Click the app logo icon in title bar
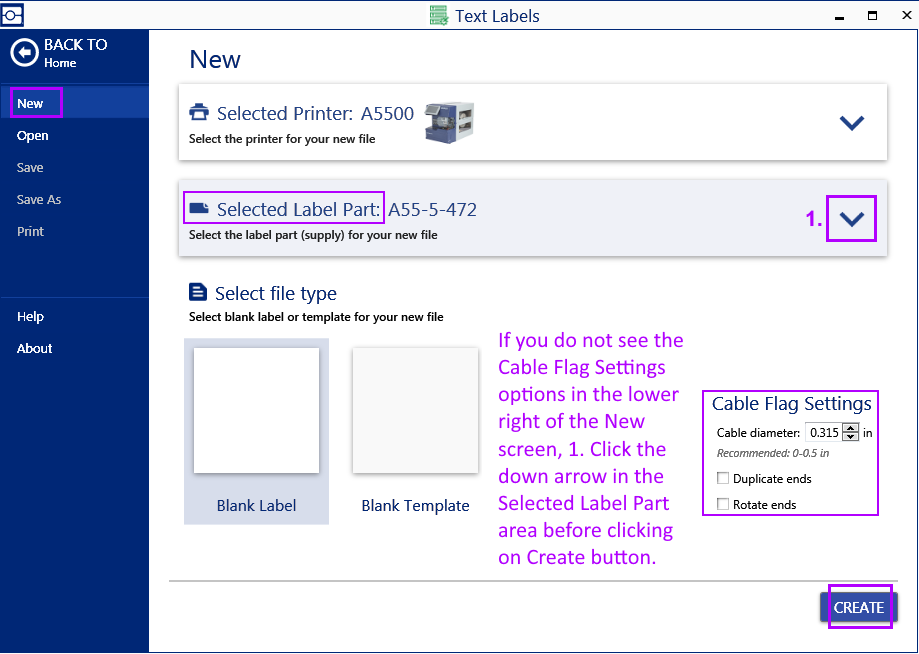Image resolution: width=919 pixels, height=654 pixels. tap(12, 15)
